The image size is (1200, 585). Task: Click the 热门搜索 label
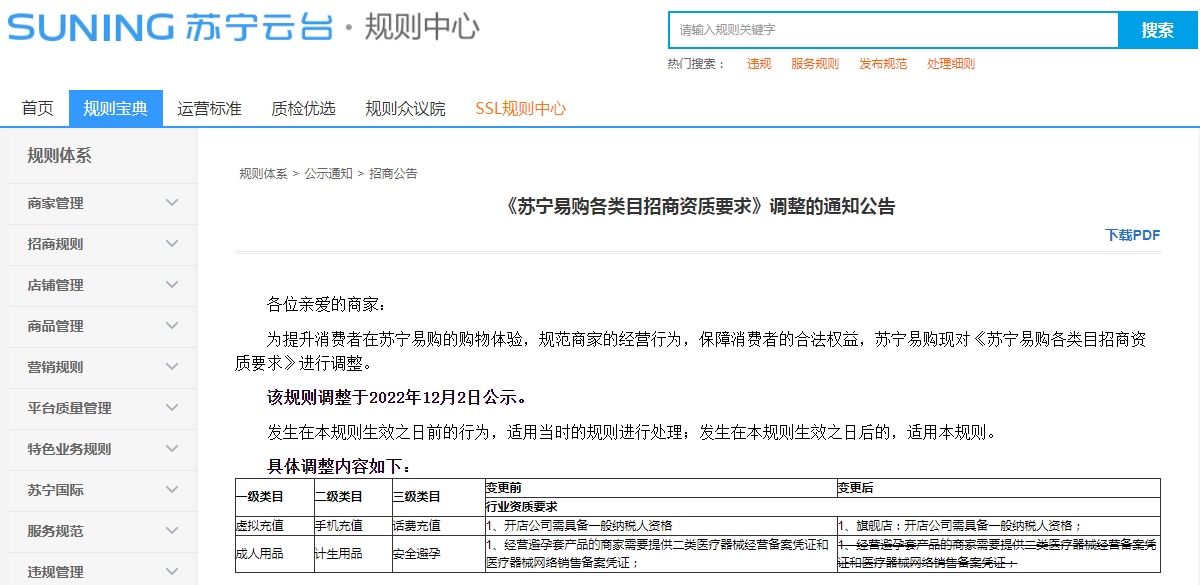[x=696, y=64]
